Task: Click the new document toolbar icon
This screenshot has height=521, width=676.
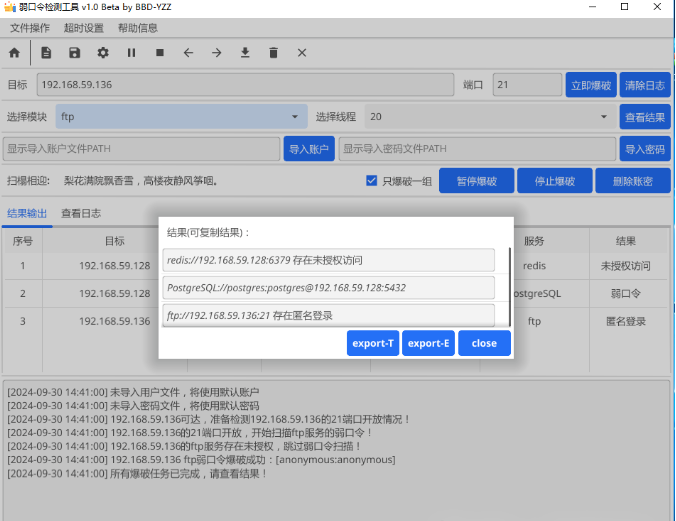Action: click(46, 53)
